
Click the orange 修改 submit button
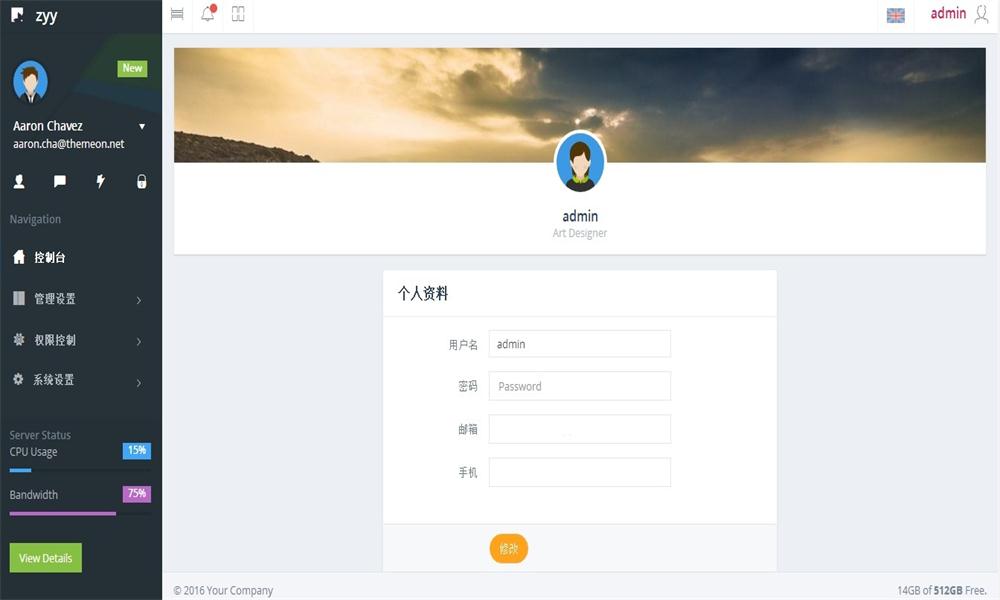(x=508, y=548)
